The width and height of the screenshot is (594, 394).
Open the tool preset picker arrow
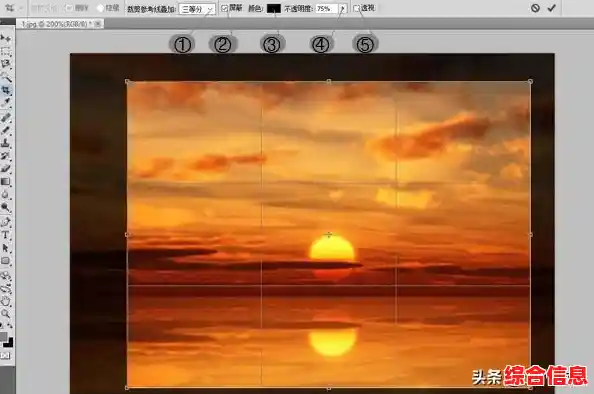click(20, 8)
